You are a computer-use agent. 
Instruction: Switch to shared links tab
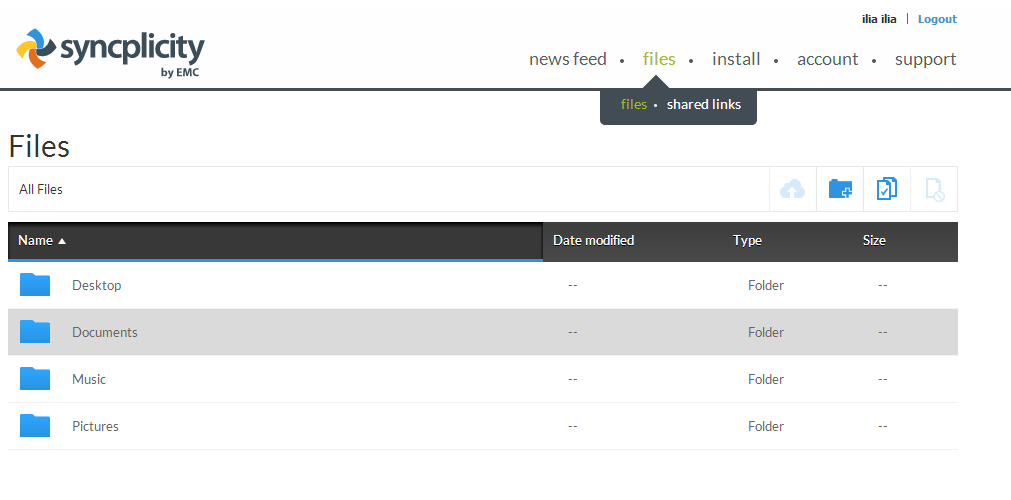click(x=704, y=104)
